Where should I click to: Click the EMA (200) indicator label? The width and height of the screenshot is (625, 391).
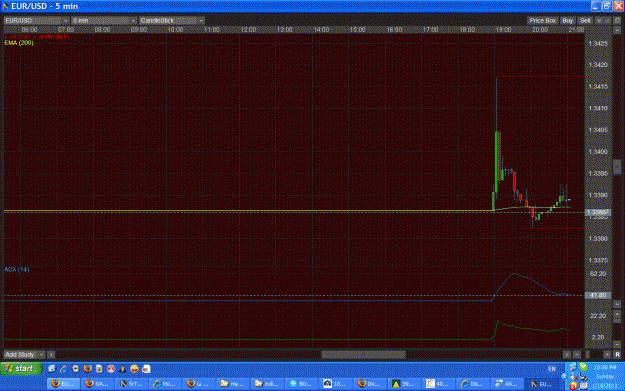pyautogui.click(x=19, y=43)
